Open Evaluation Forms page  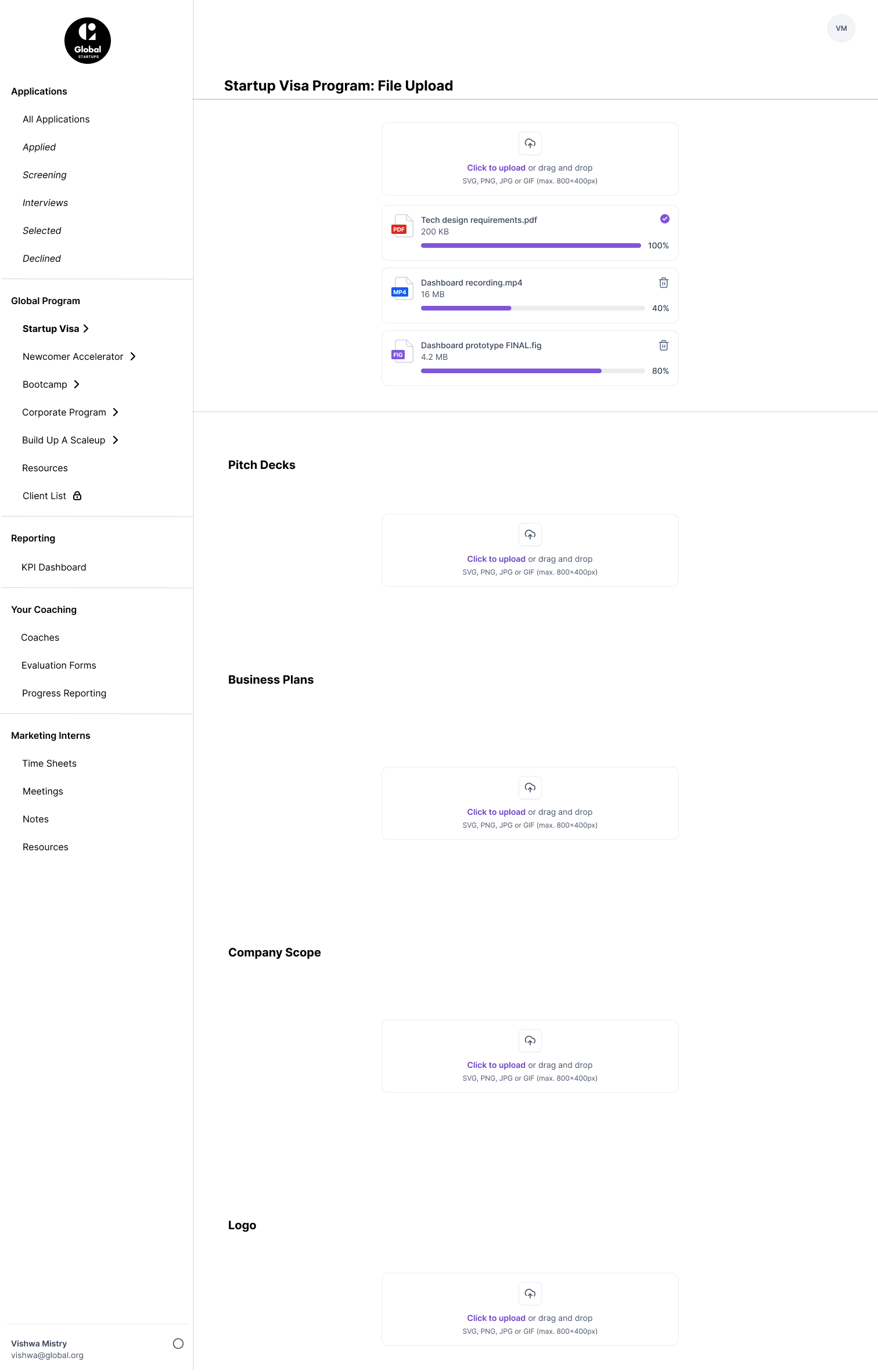pos(59,665)
